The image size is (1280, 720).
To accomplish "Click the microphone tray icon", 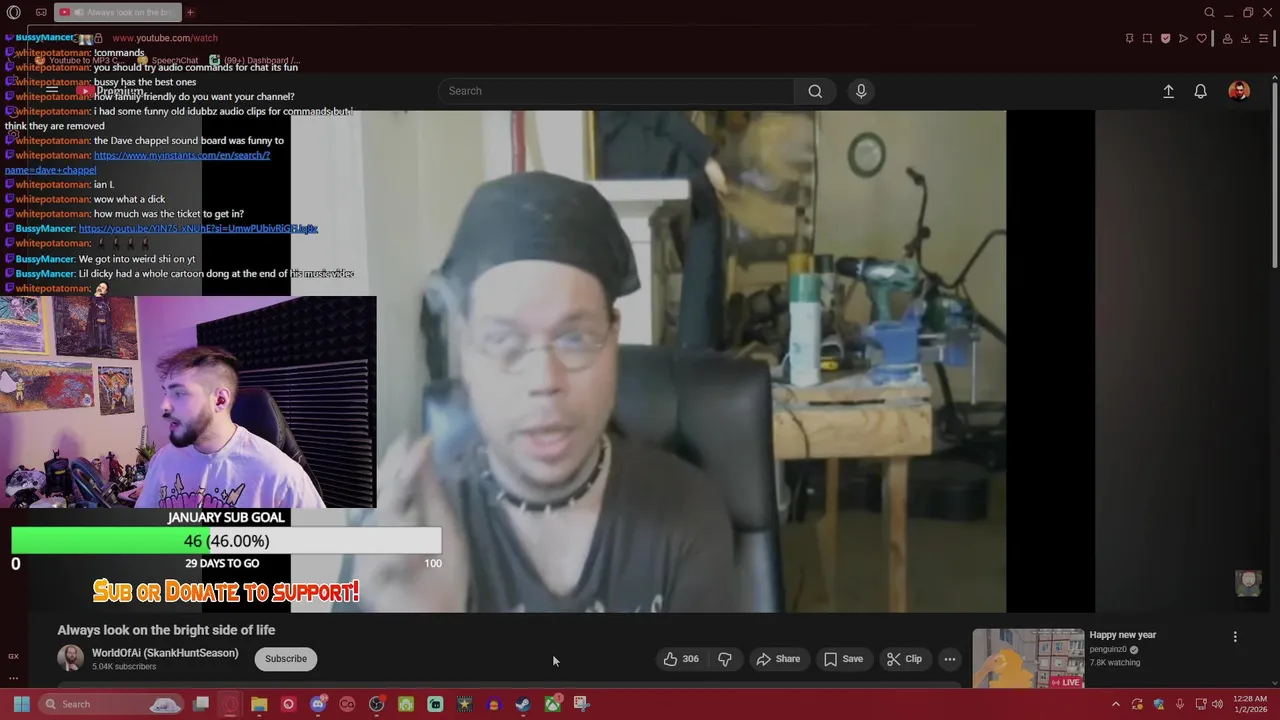I will [1180, 704].
